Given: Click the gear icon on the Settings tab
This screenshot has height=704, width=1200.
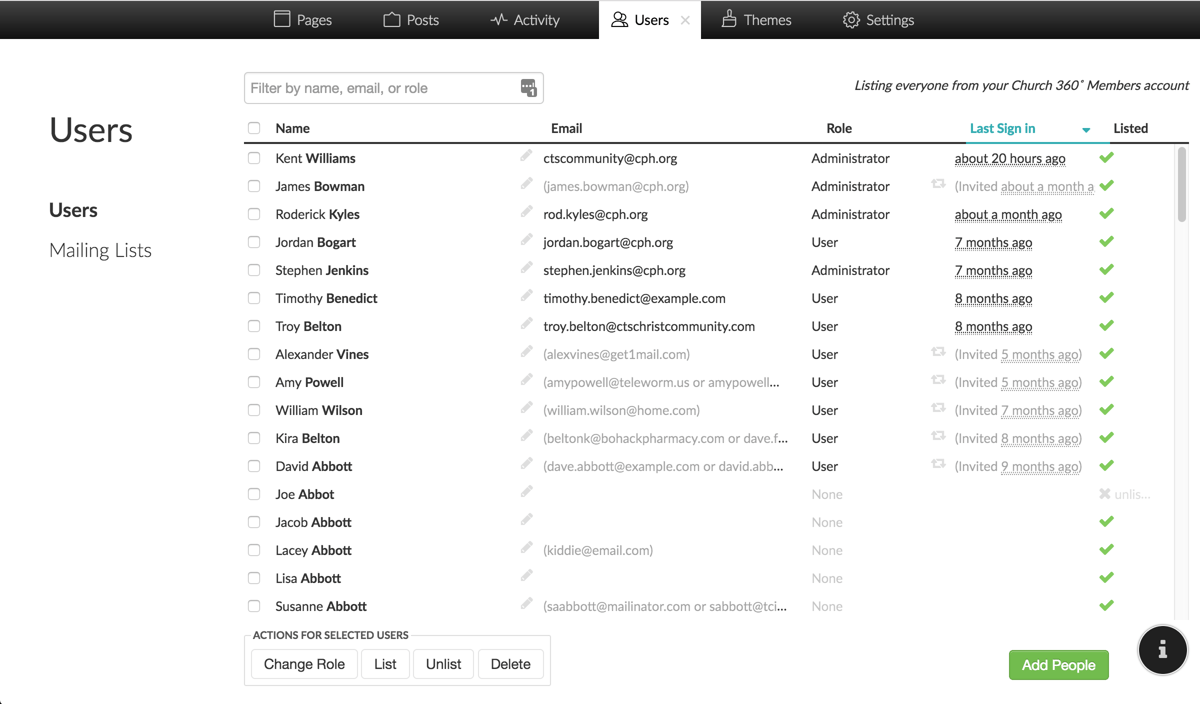Looking at the screenshot, I should point(850,19).
